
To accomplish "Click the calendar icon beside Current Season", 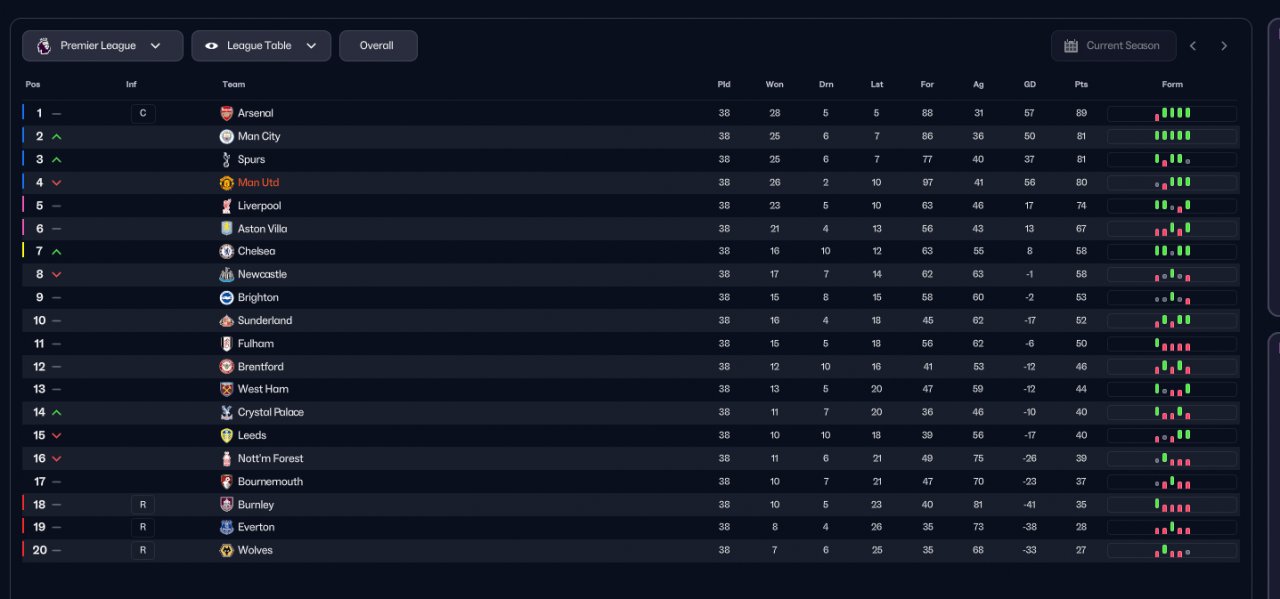I will pyautogui.click(x=1071, y=46).
